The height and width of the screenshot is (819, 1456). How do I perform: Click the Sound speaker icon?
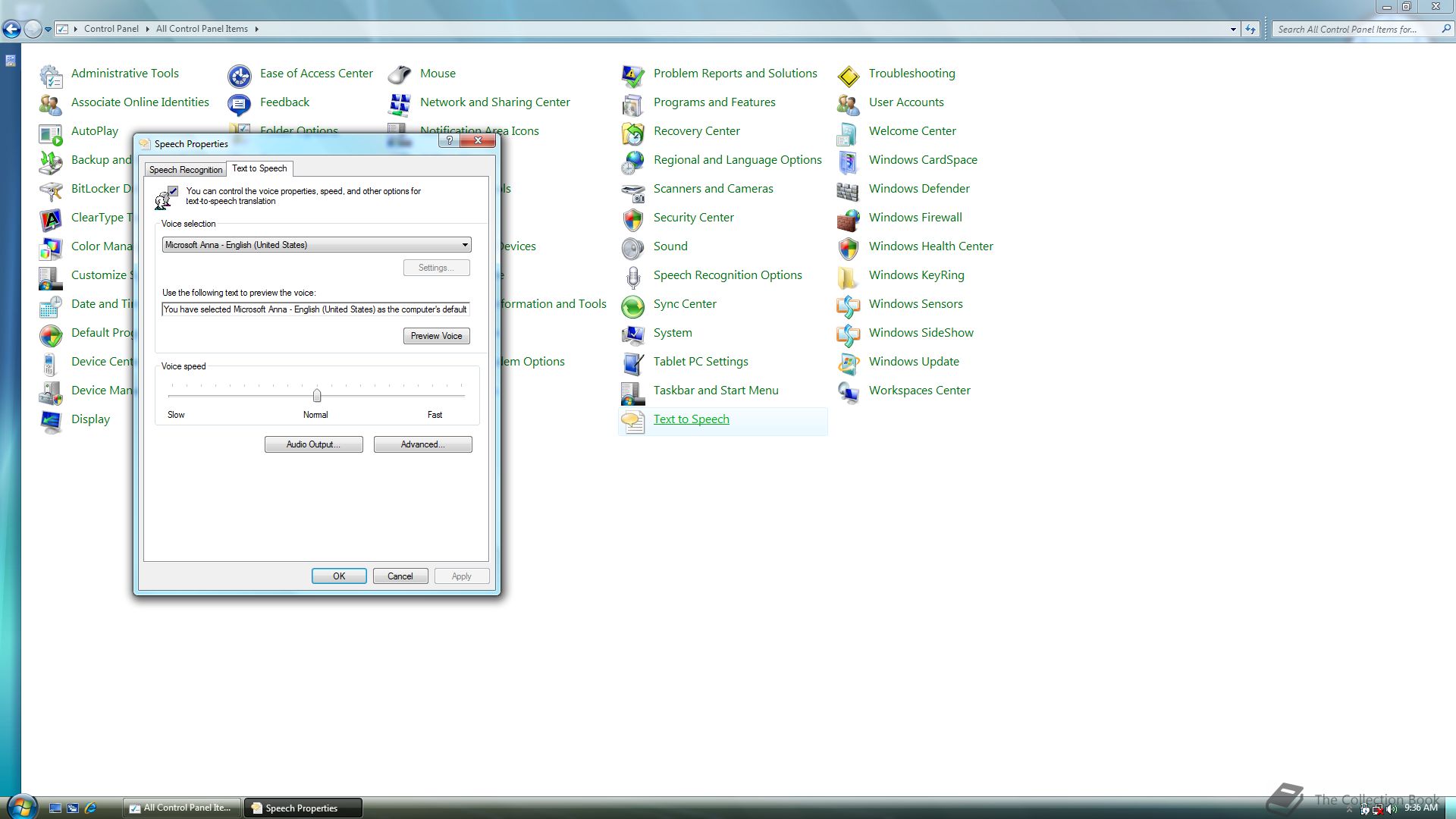(633, 247)
